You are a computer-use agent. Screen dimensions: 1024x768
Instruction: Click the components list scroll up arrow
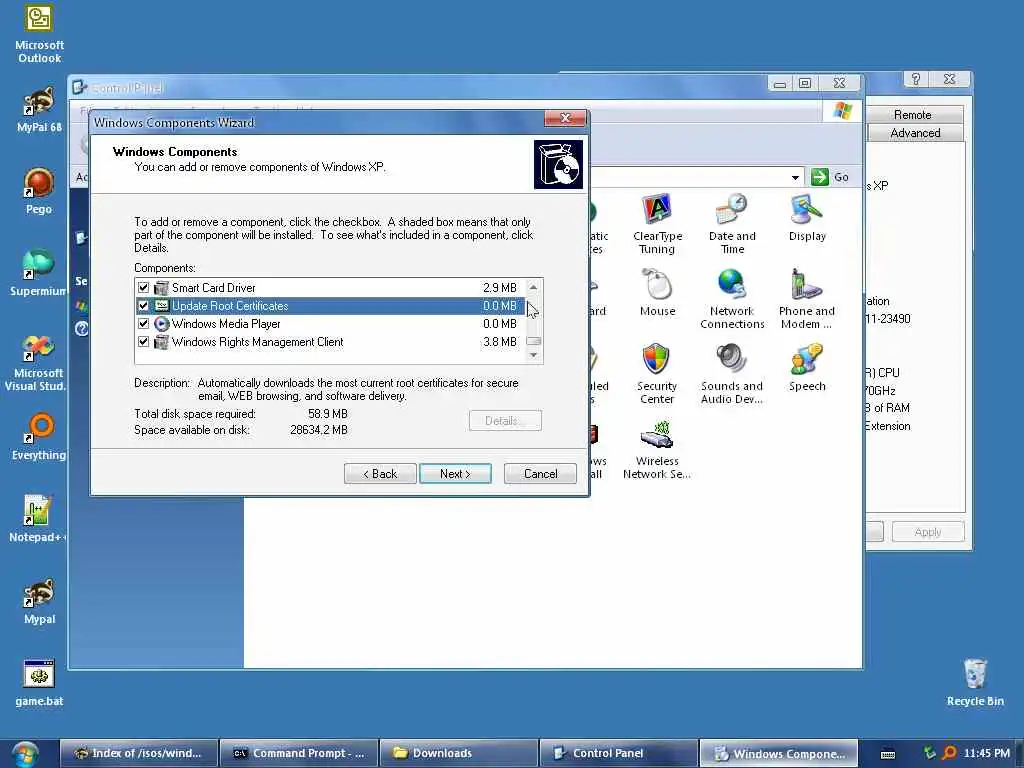(x=534, y=287)
